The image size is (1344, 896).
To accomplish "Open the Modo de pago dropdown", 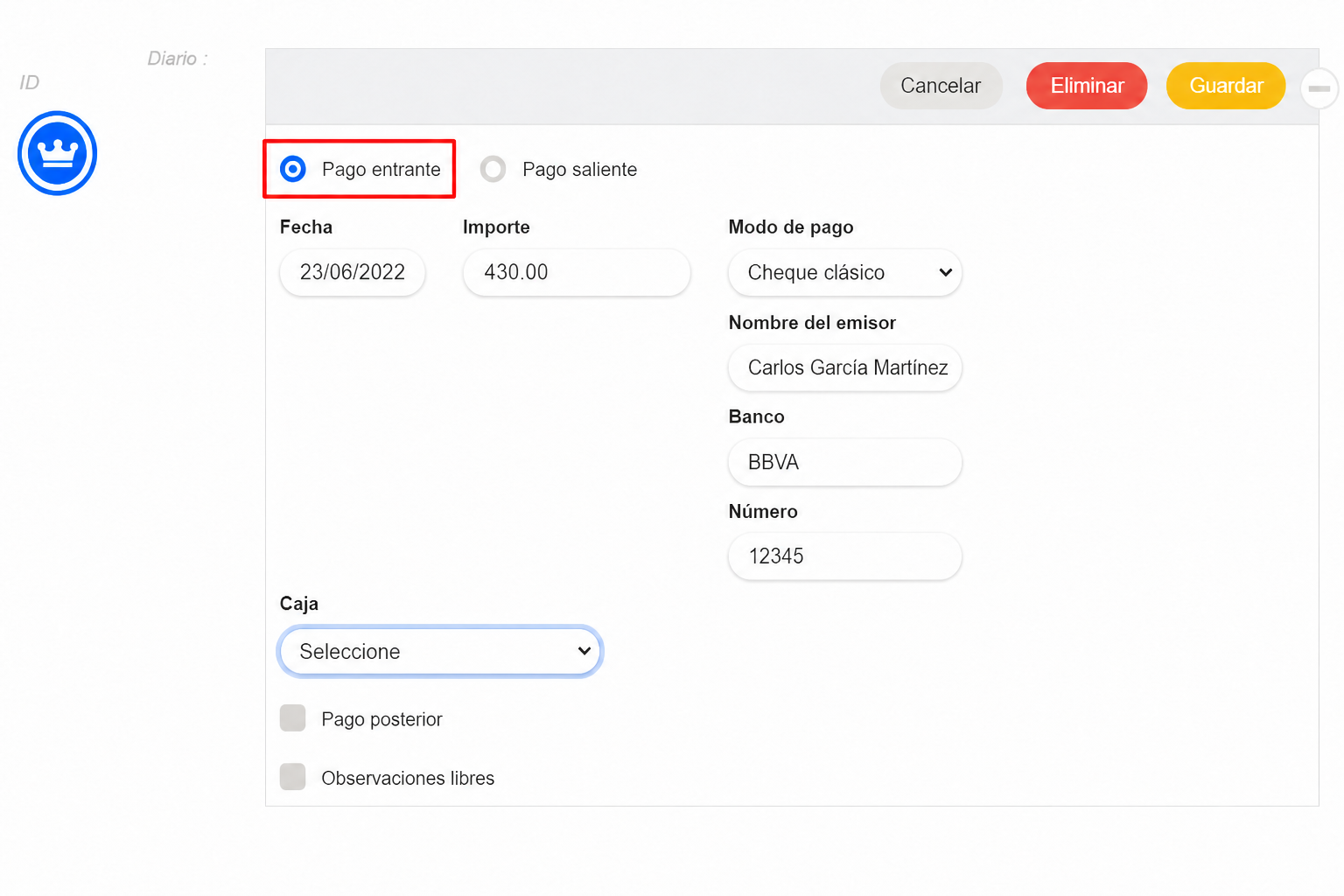I will (845, 273).
